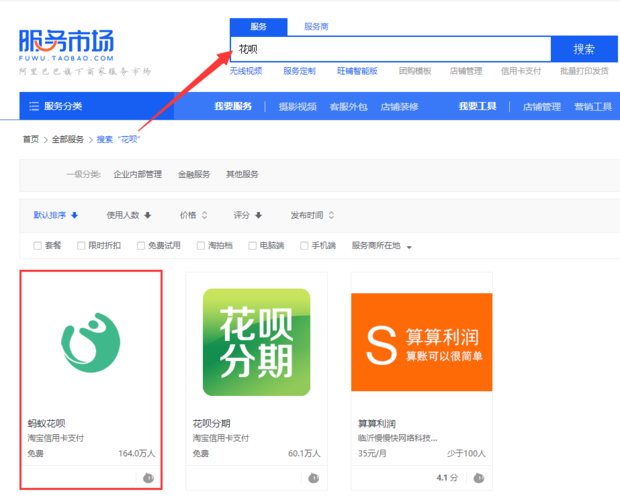This screenshot has height=504, width=620.
Task: Click the Wangwang chat icon under 蚂蚁花呗
Action: 148,478
